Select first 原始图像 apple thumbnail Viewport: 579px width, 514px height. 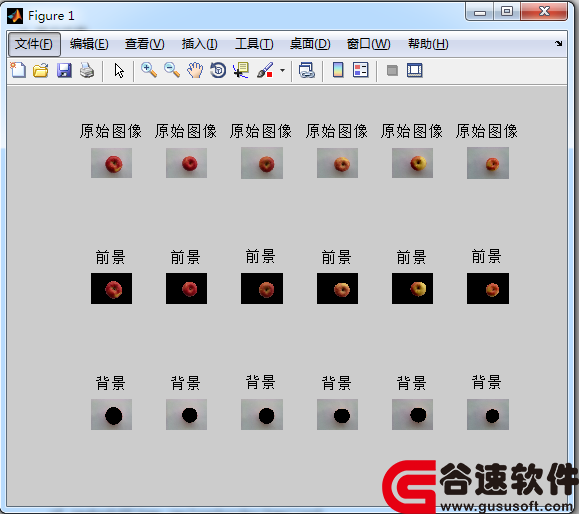click(x=111, y=163)
